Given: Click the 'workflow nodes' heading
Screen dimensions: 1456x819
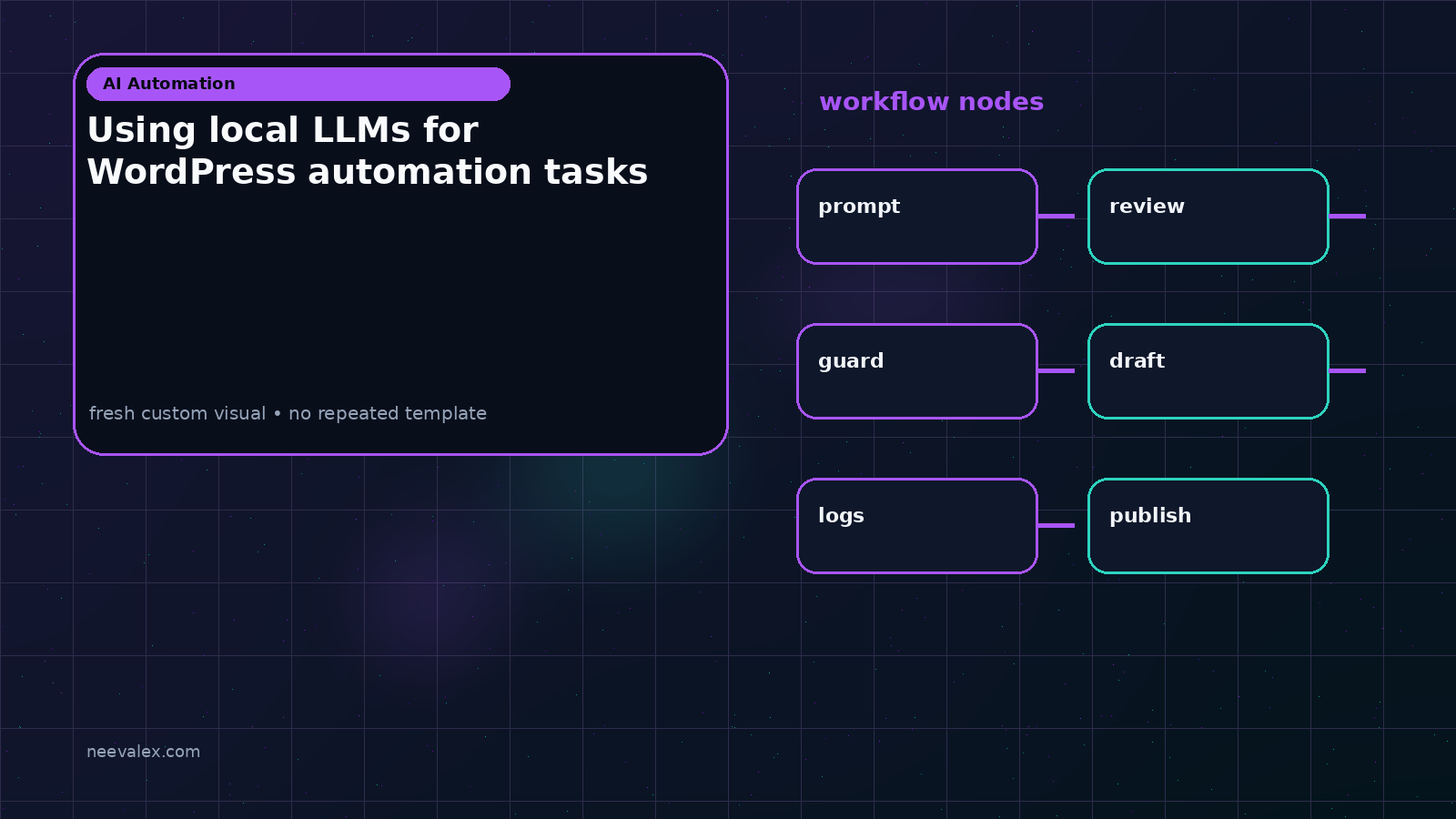Looking at the screenshot, I should (931, 101).
